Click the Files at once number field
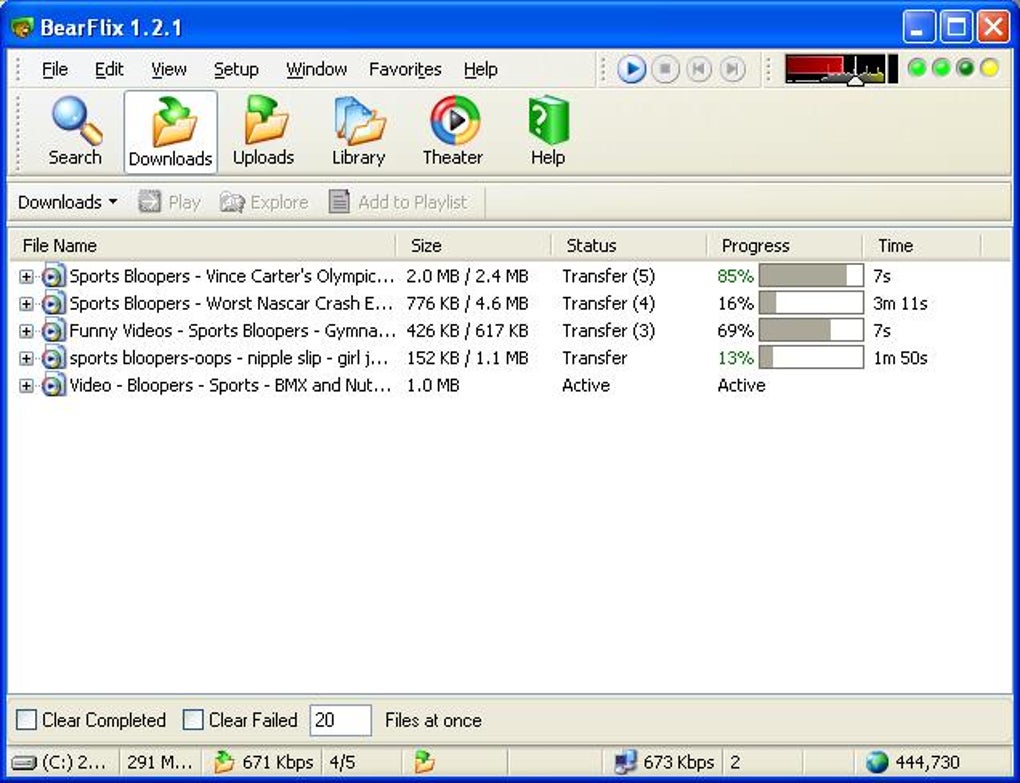This screenshot has width=1020, height=783. tap(340, 721)
